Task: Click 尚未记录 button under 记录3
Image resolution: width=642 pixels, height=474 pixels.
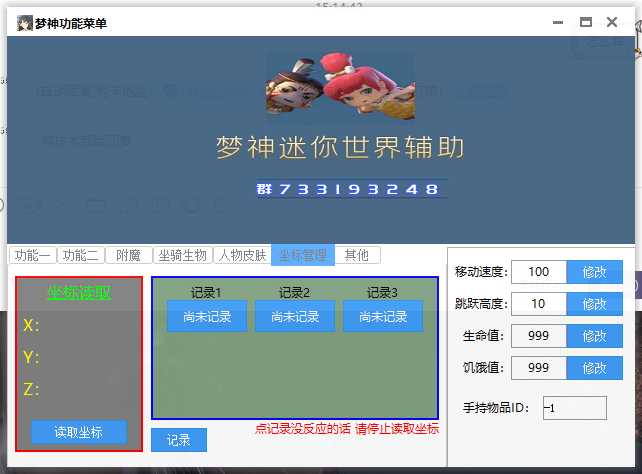Action: pyautogui.click(x=383, y=316)
